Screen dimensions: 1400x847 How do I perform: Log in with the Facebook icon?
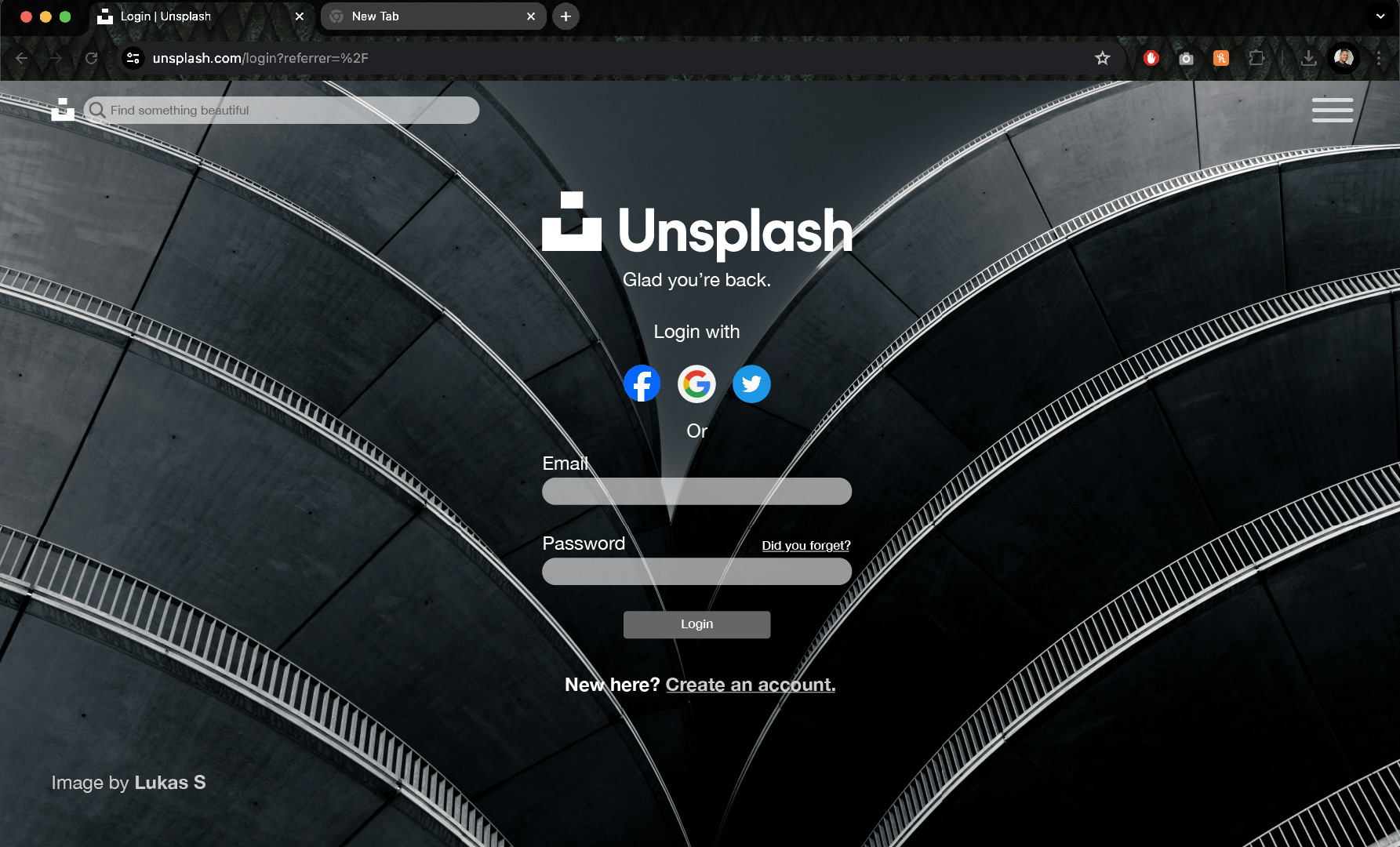click(642, 384)
